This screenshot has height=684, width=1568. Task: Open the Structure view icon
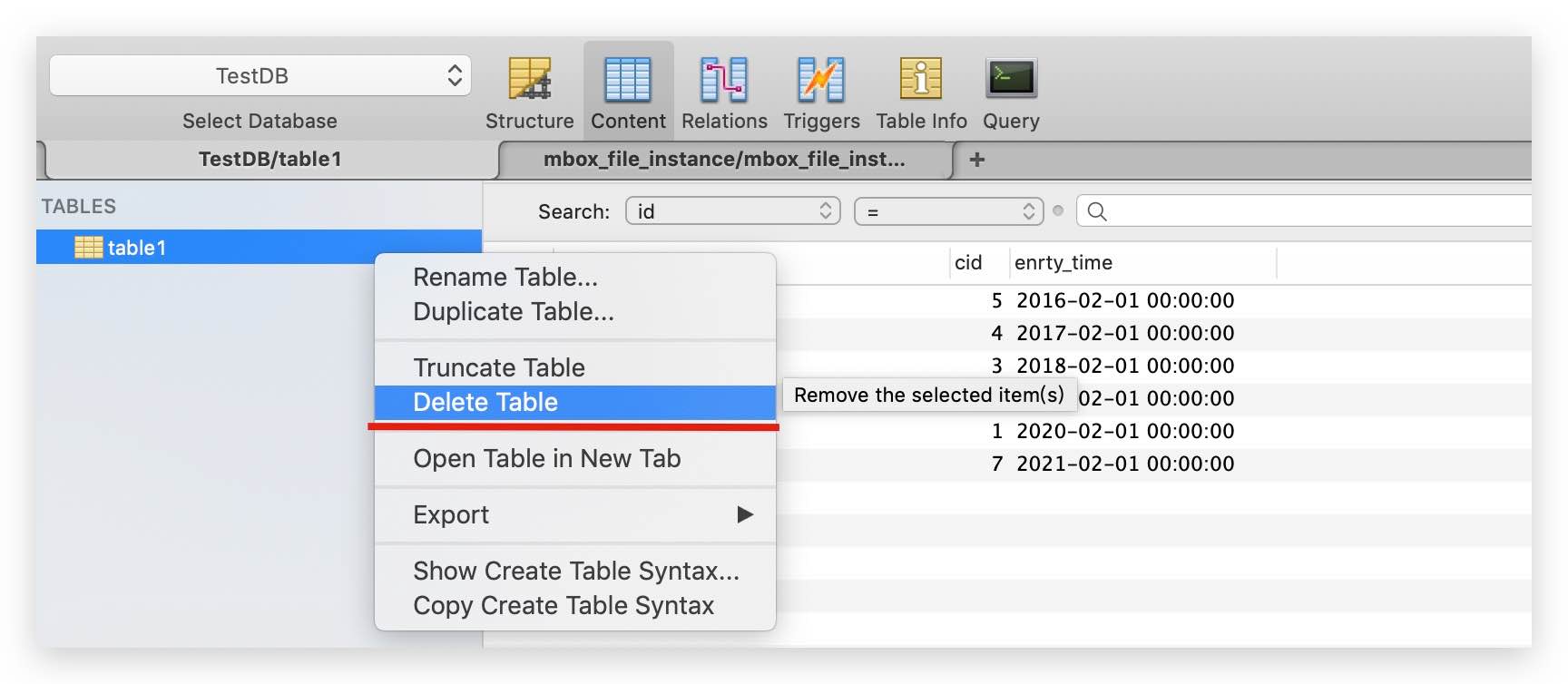pyautogui.click(x=530, y=79)
